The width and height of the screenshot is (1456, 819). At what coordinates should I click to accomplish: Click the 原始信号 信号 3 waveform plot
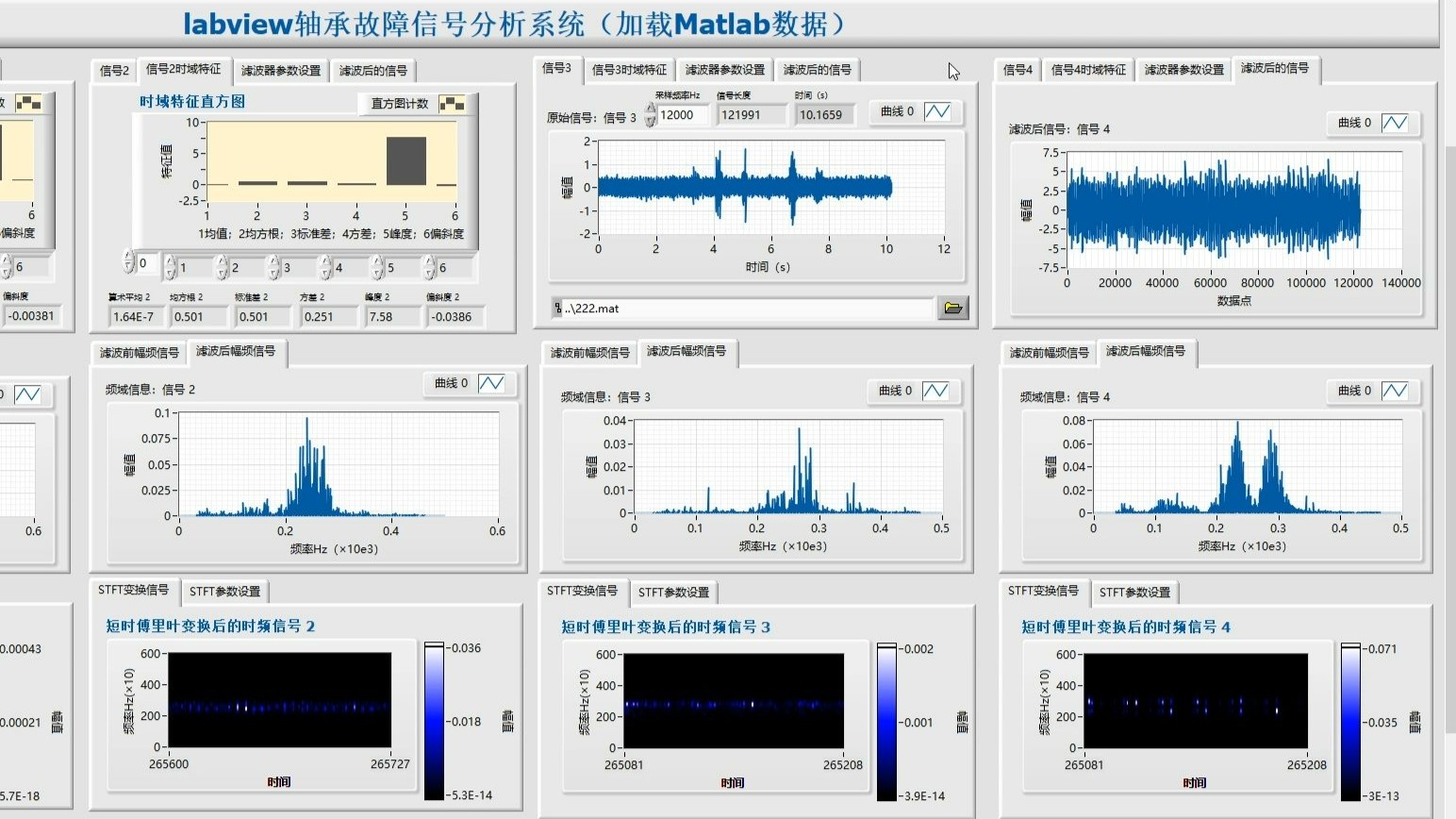coord(771,187)
